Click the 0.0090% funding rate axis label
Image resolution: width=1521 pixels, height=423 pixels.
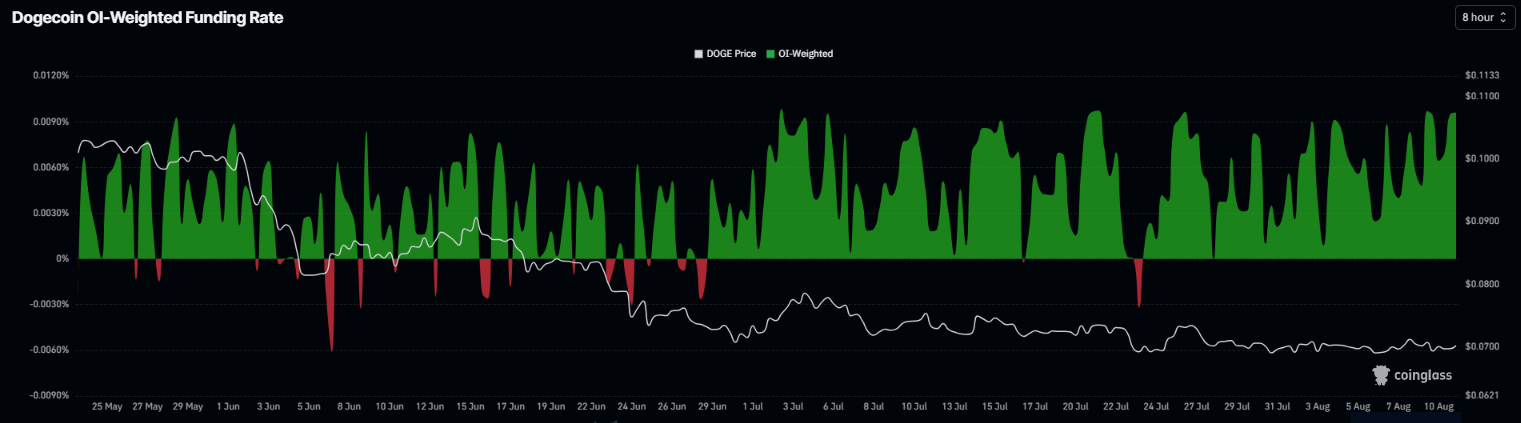pyautogui.click(x=49, y=122)
